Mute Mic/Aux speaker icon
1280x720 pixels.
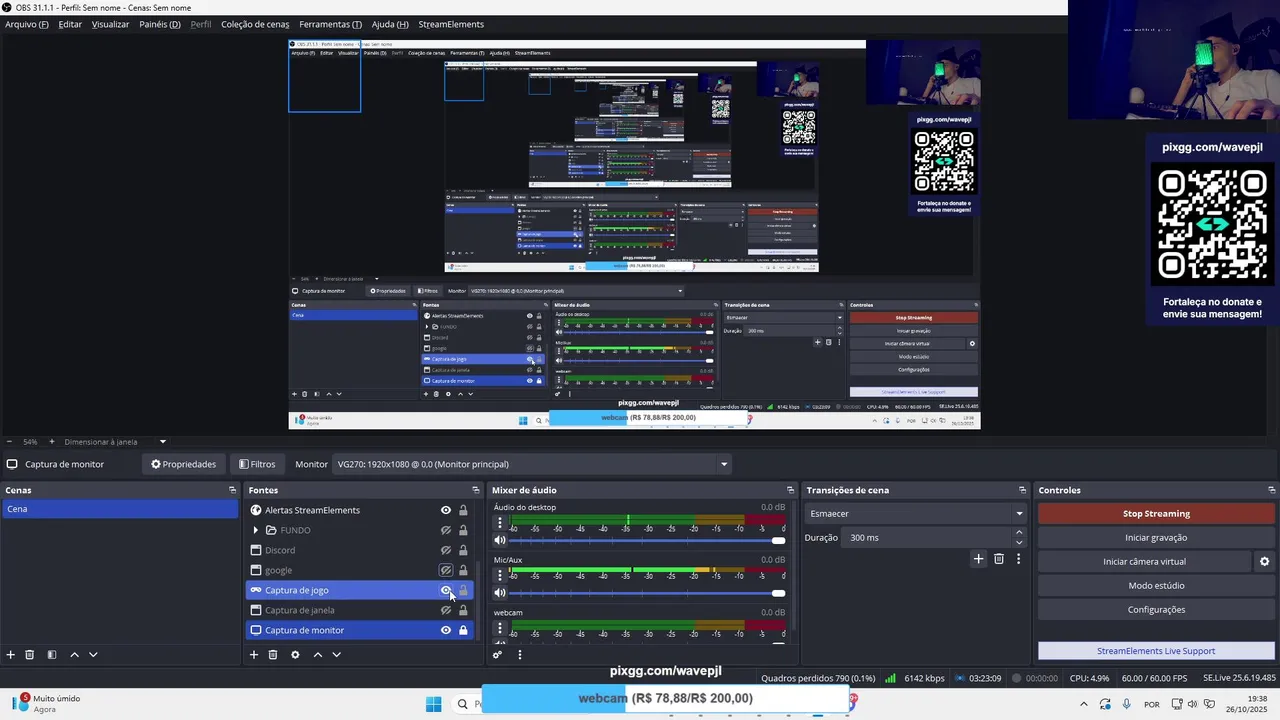(x=500, y=593)
